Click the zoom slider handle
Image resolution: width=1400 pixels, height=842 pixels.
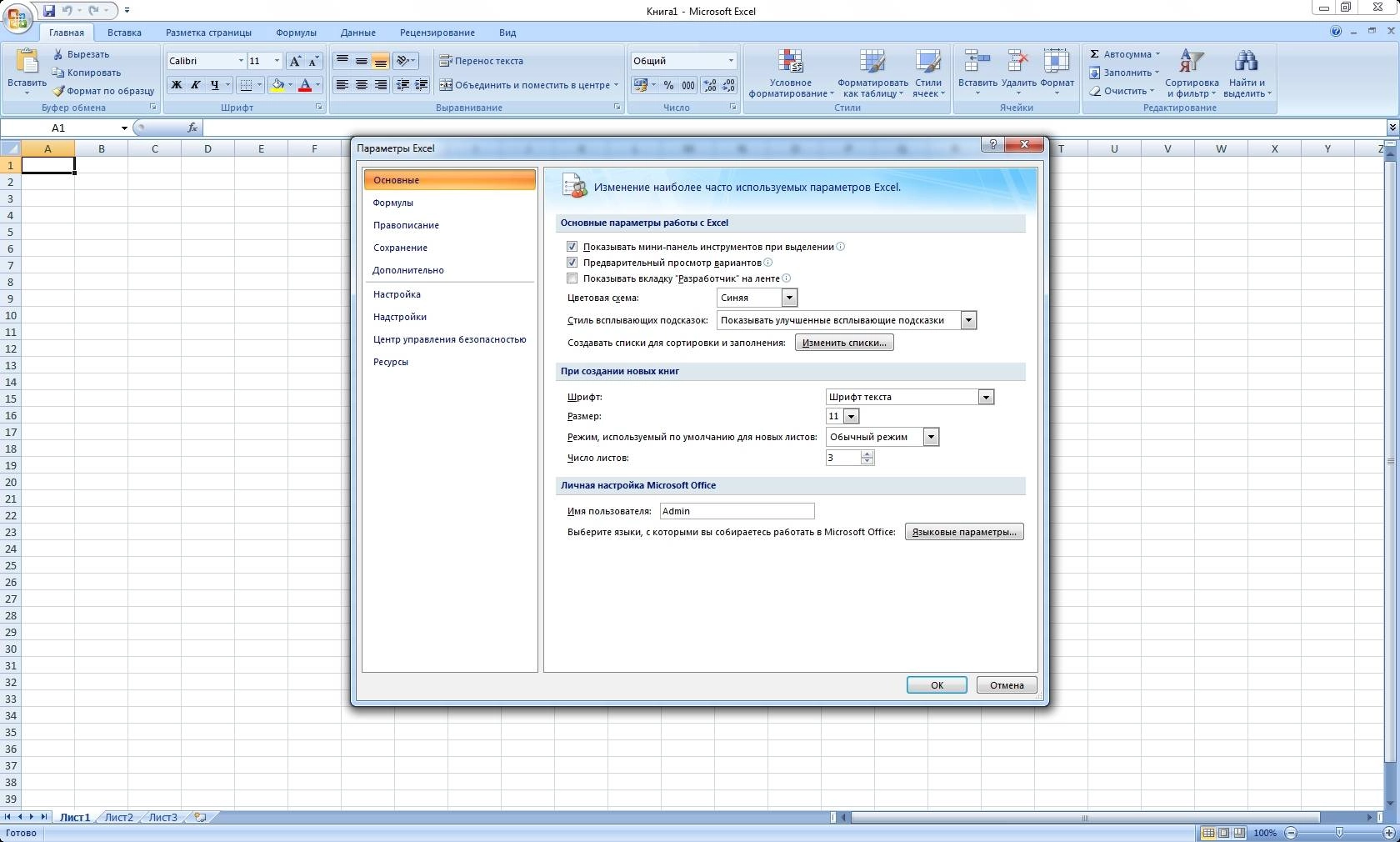coord(1339,833)
